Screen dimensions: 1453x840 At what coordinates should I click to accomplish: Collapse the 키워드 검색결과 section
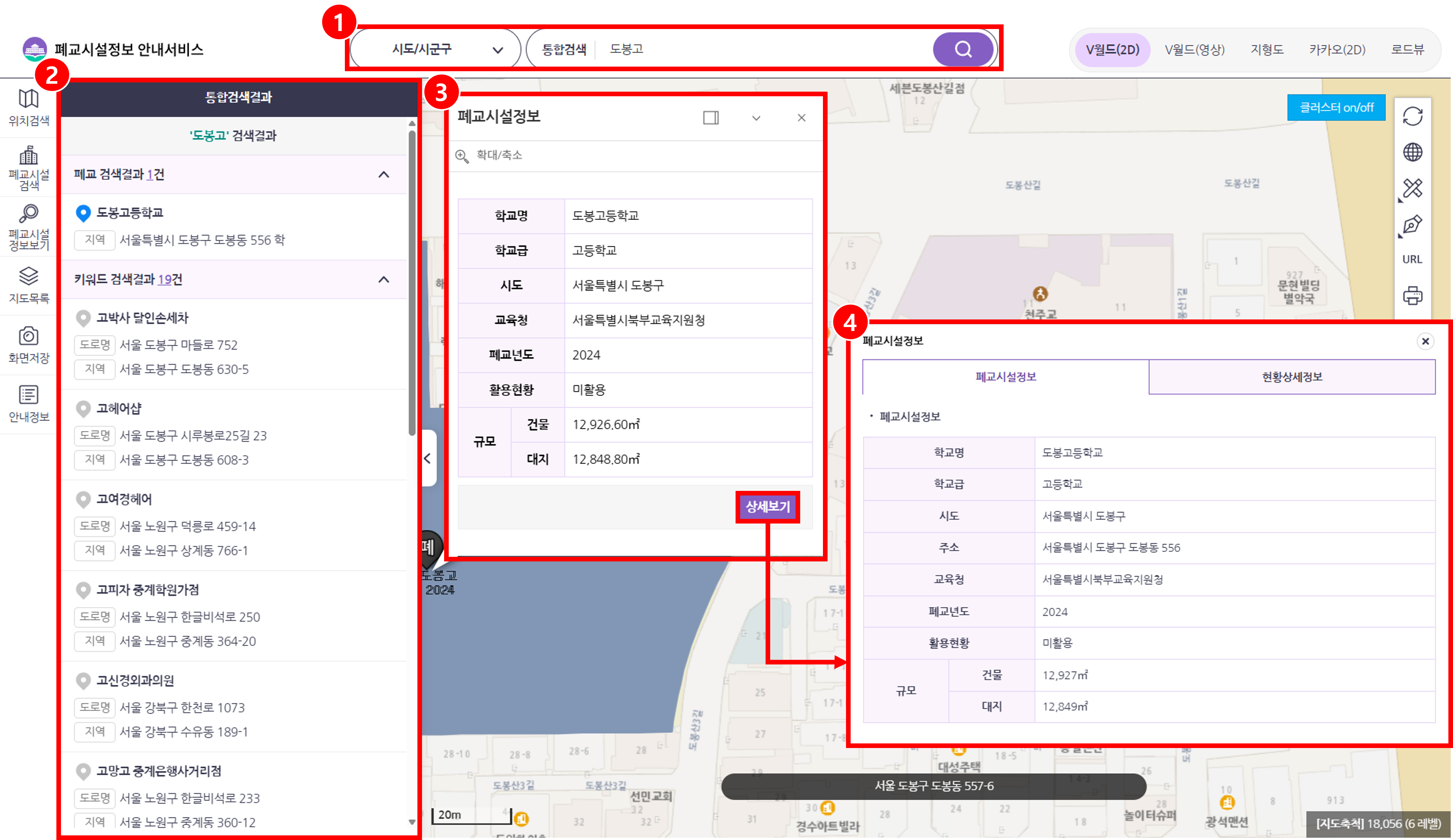[x=383, y=280]
